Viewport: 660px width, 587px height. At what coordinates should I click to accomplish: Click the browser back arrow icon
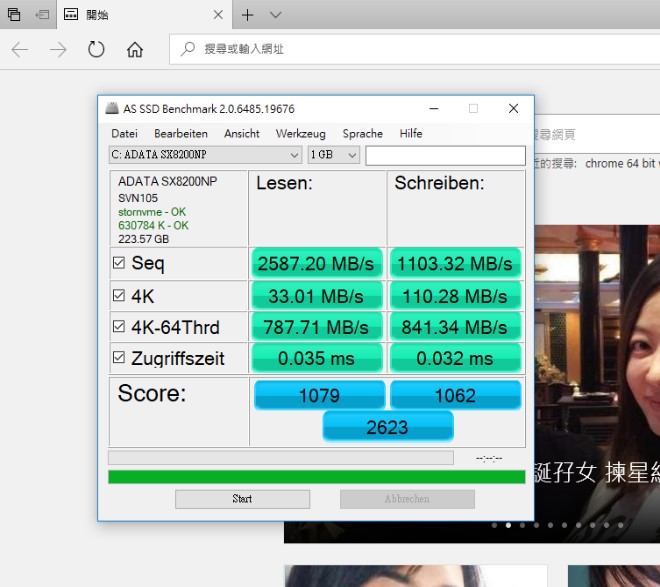point(20,50)
